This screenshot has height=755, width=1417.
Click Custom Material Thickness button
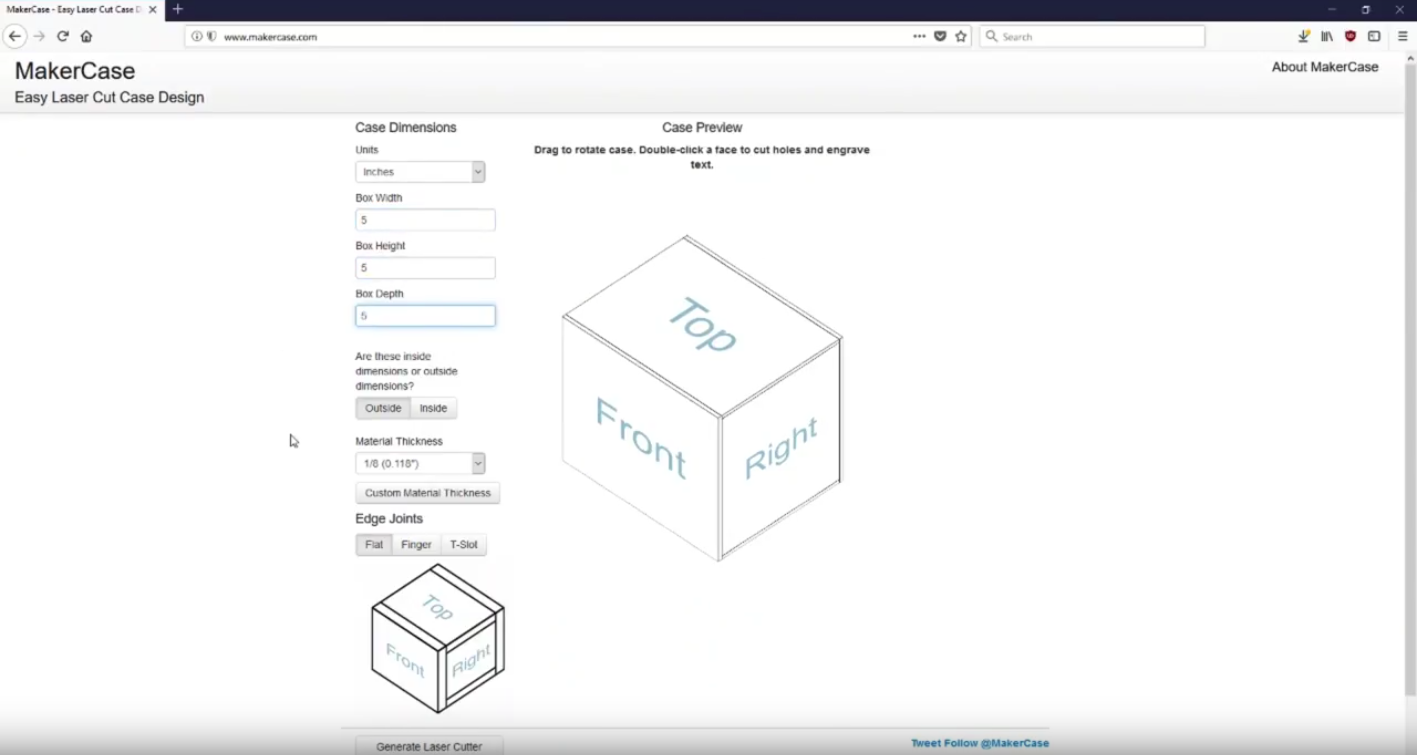(428, 493)
